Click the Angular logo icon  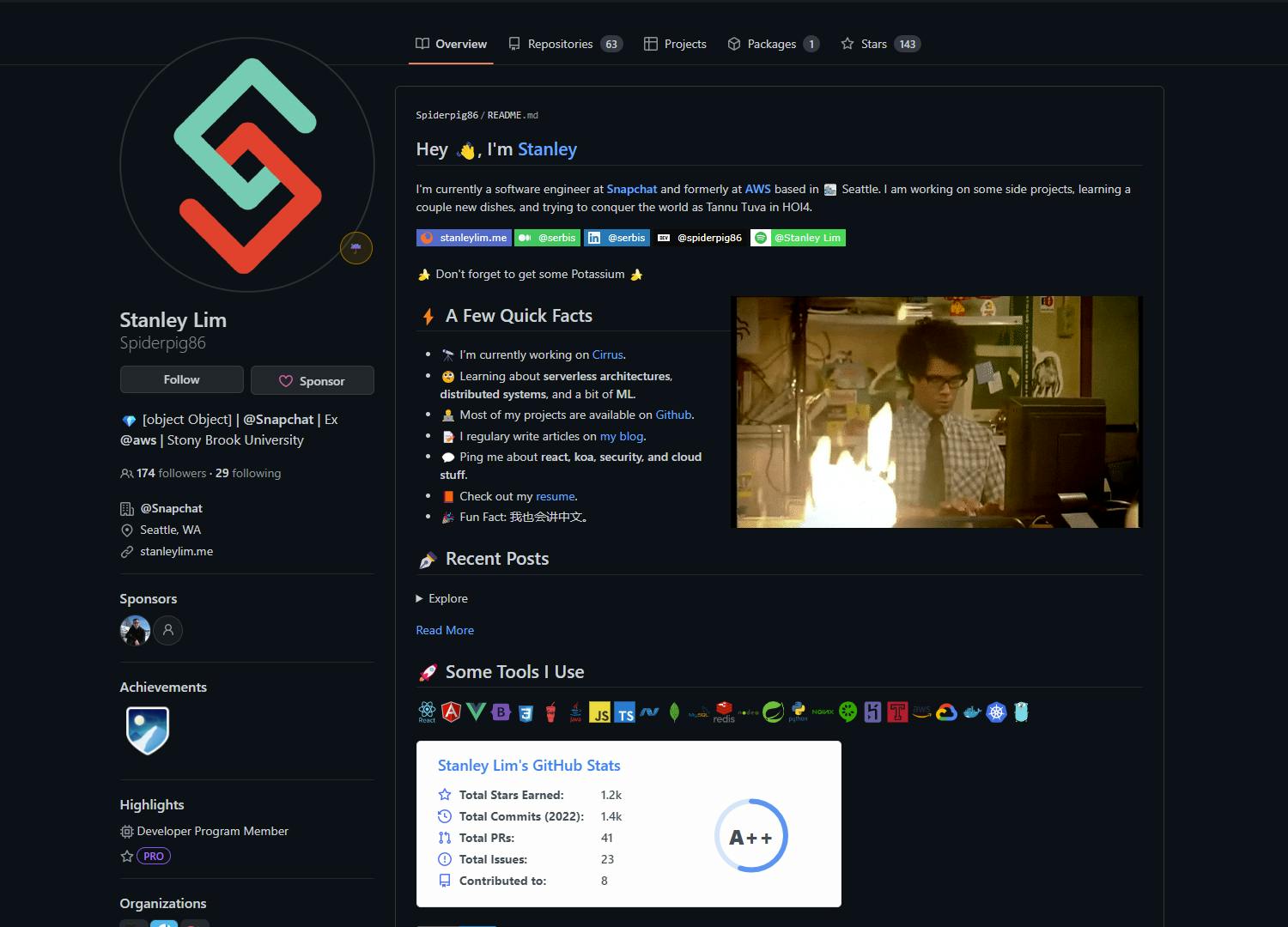[451, 712]
